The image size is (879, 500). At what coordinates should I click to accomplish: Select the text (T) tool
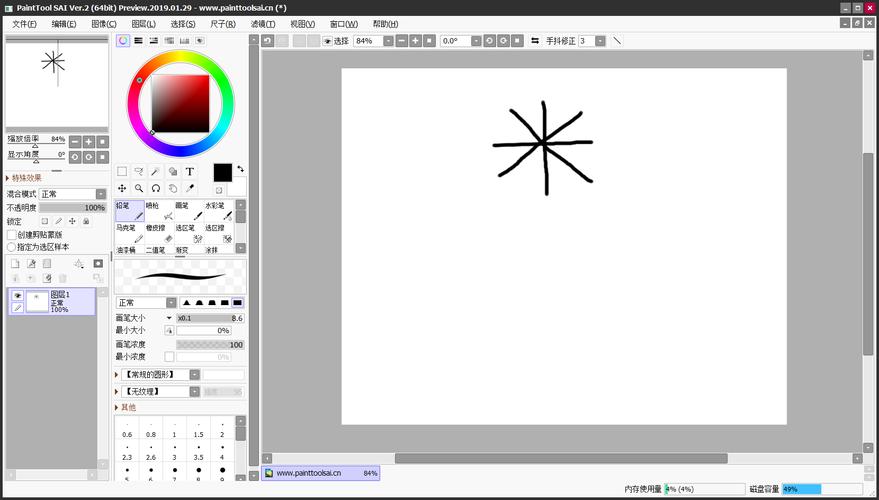[190, 172]
